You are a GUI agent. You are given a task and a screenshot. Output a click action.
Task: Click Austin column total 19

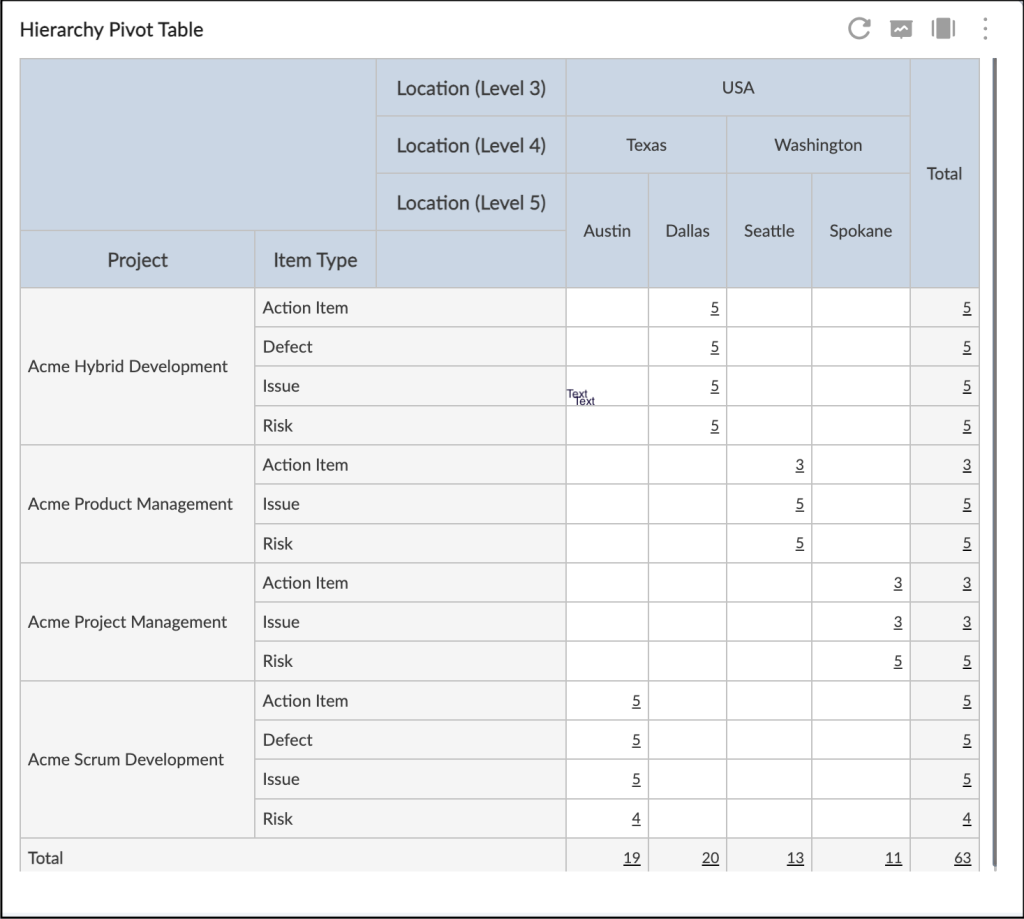coord(632,858)
